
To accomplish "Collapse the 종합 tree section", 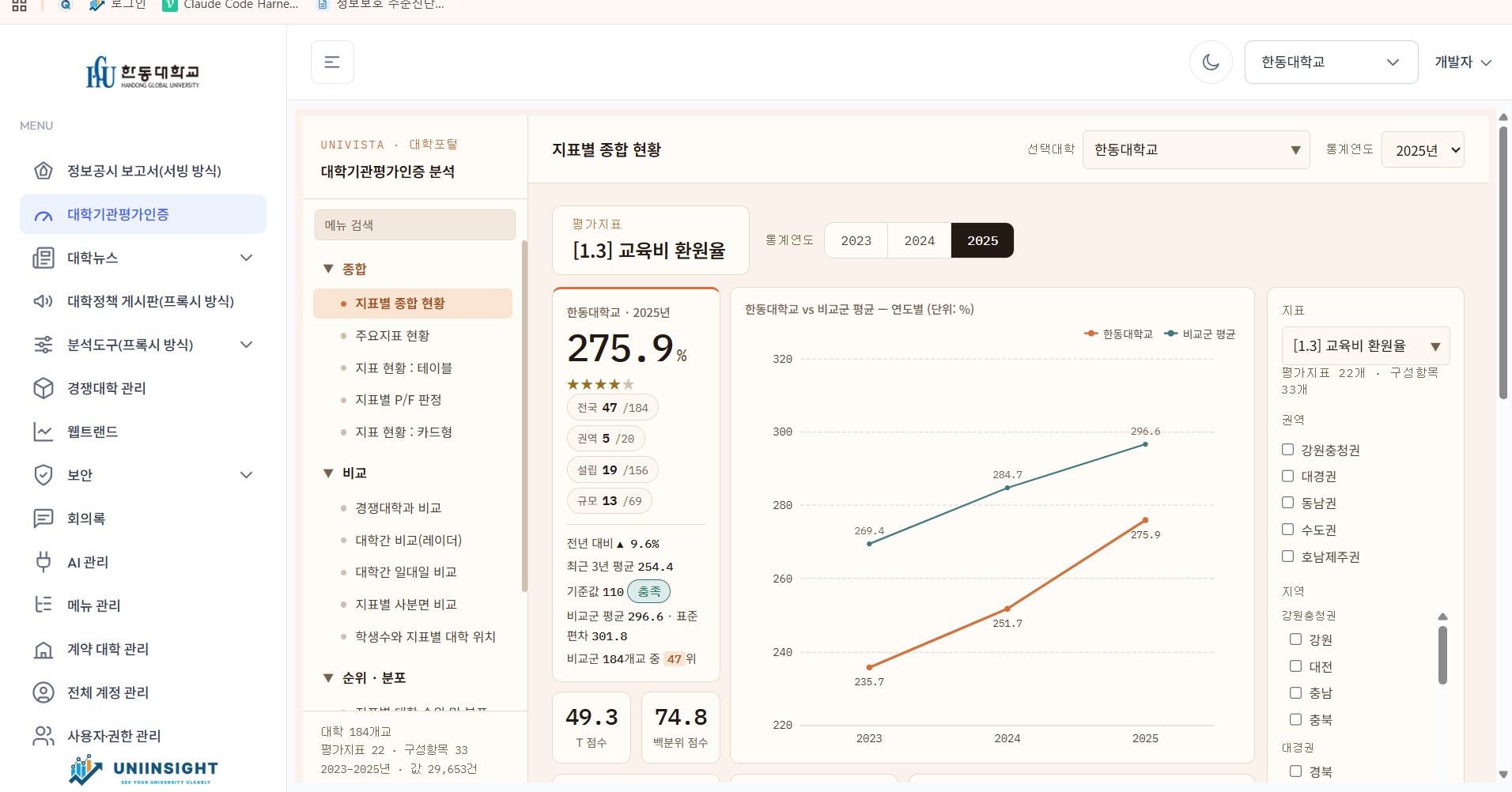I will (328, 269).
